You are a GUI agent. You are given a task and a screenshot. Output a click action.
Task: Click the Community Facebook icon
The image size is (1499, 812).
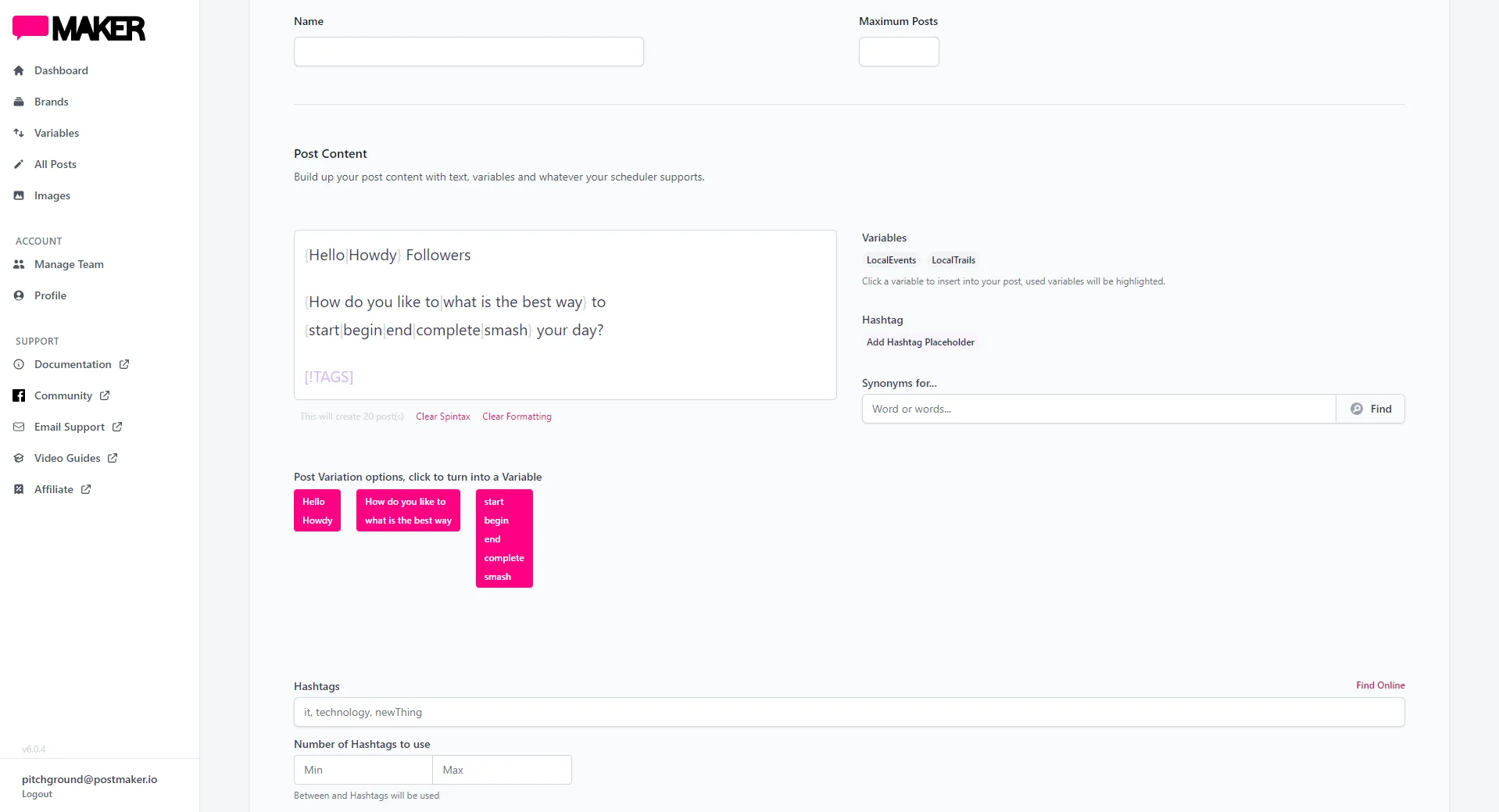click(x=19, y=395)
